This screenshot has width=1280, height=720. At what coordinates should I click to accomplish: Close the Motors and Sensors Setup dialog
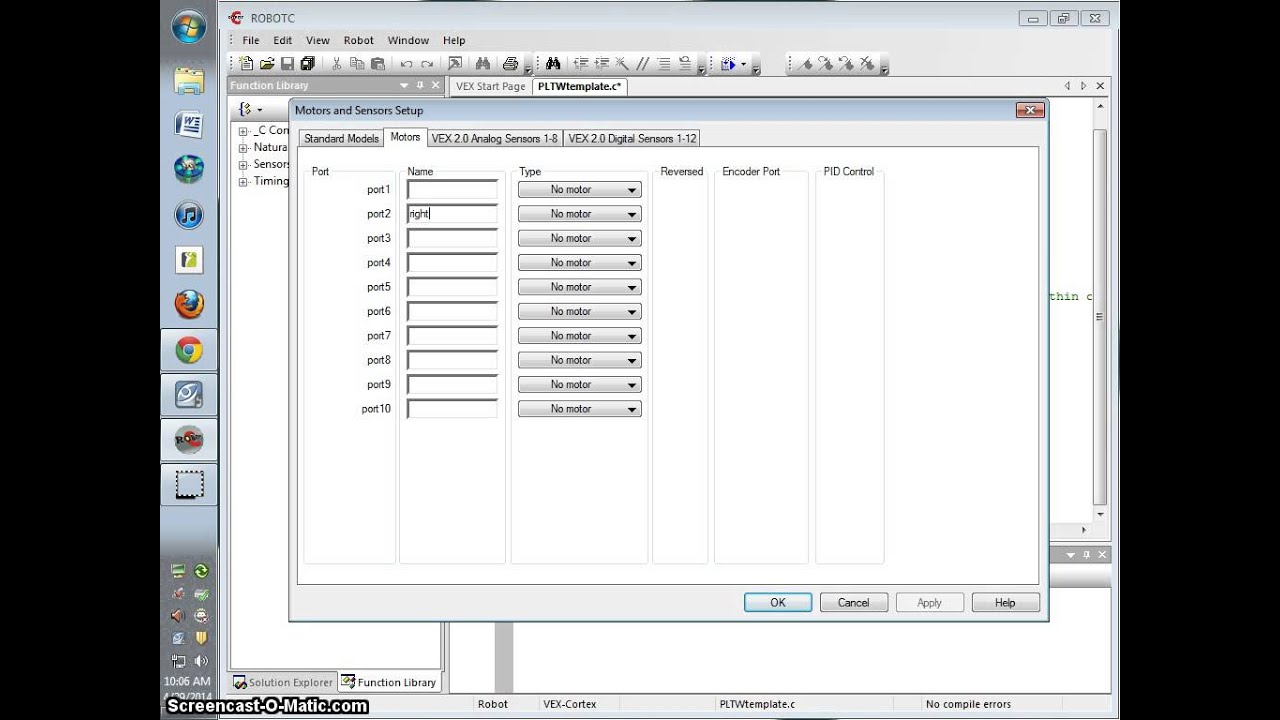[1030, 110]
